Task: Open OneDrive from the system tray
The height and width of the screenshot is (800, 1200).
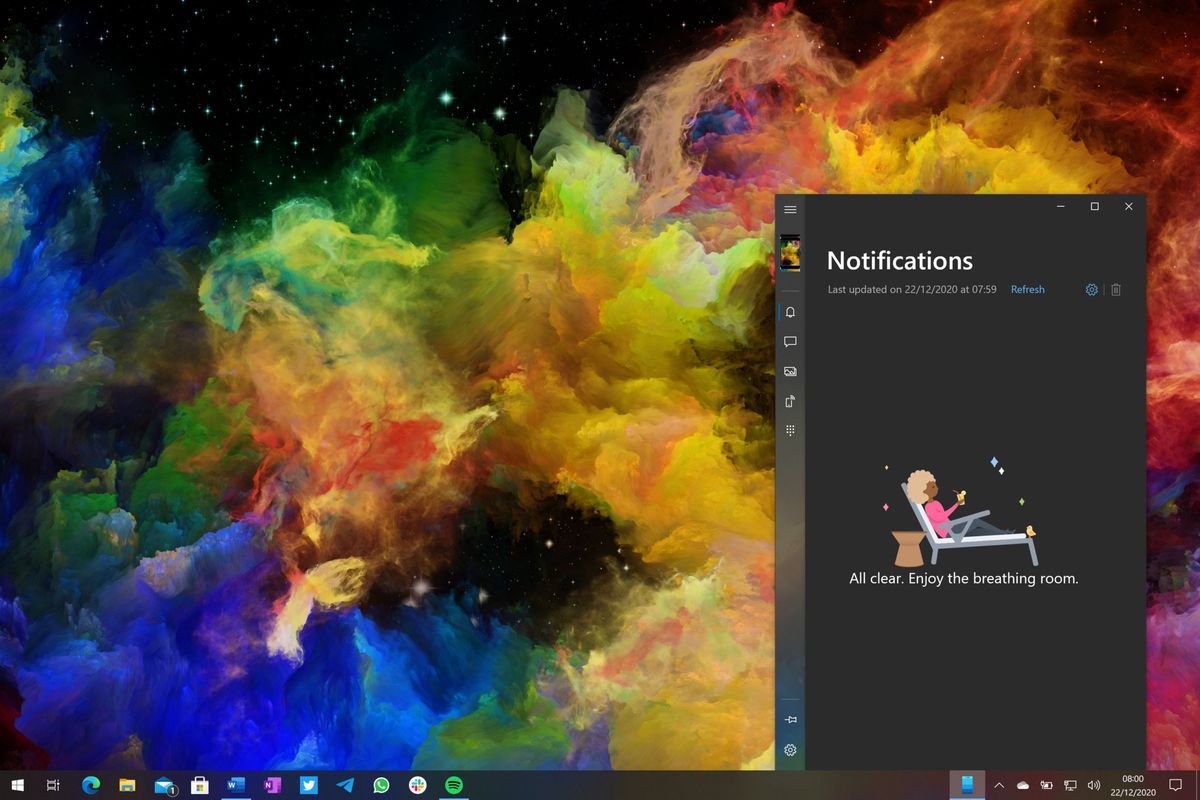Action: (1024, 786)
